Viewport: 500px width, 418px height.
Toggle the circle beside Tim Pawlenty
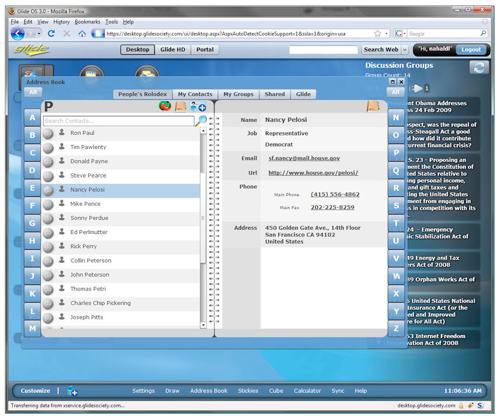pyautogui.click(x=48, y=148)
